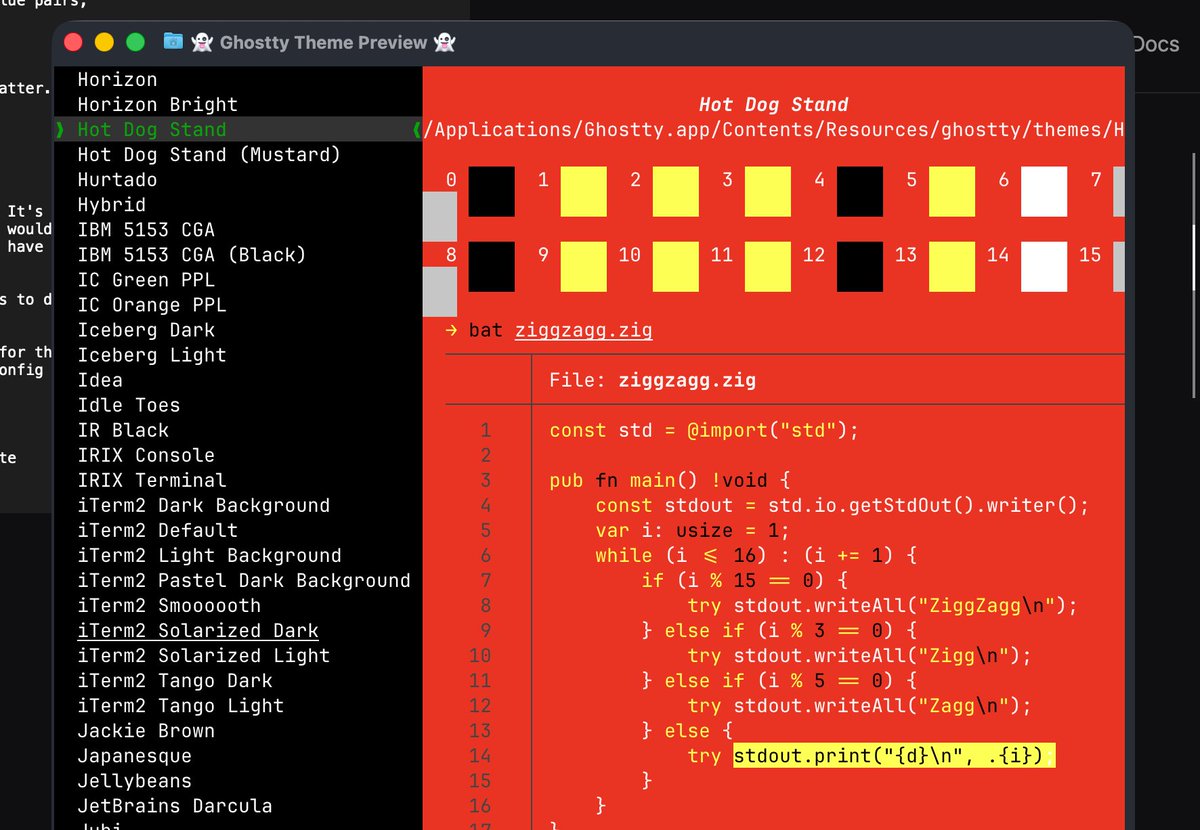Click the yellow swatch for color 11
Screen dimensions: 1200x830
click(768, 267)
